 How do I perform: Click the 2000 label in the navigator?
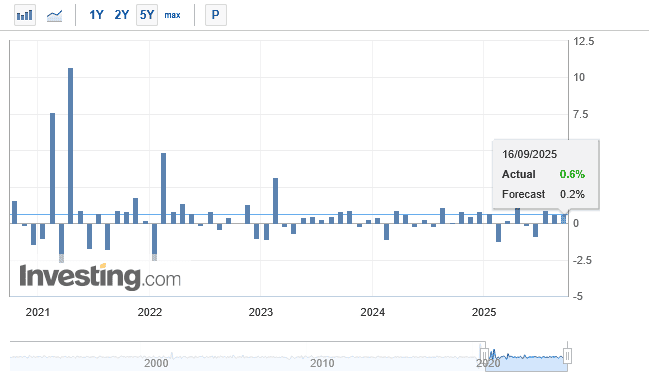click(156, 363)
